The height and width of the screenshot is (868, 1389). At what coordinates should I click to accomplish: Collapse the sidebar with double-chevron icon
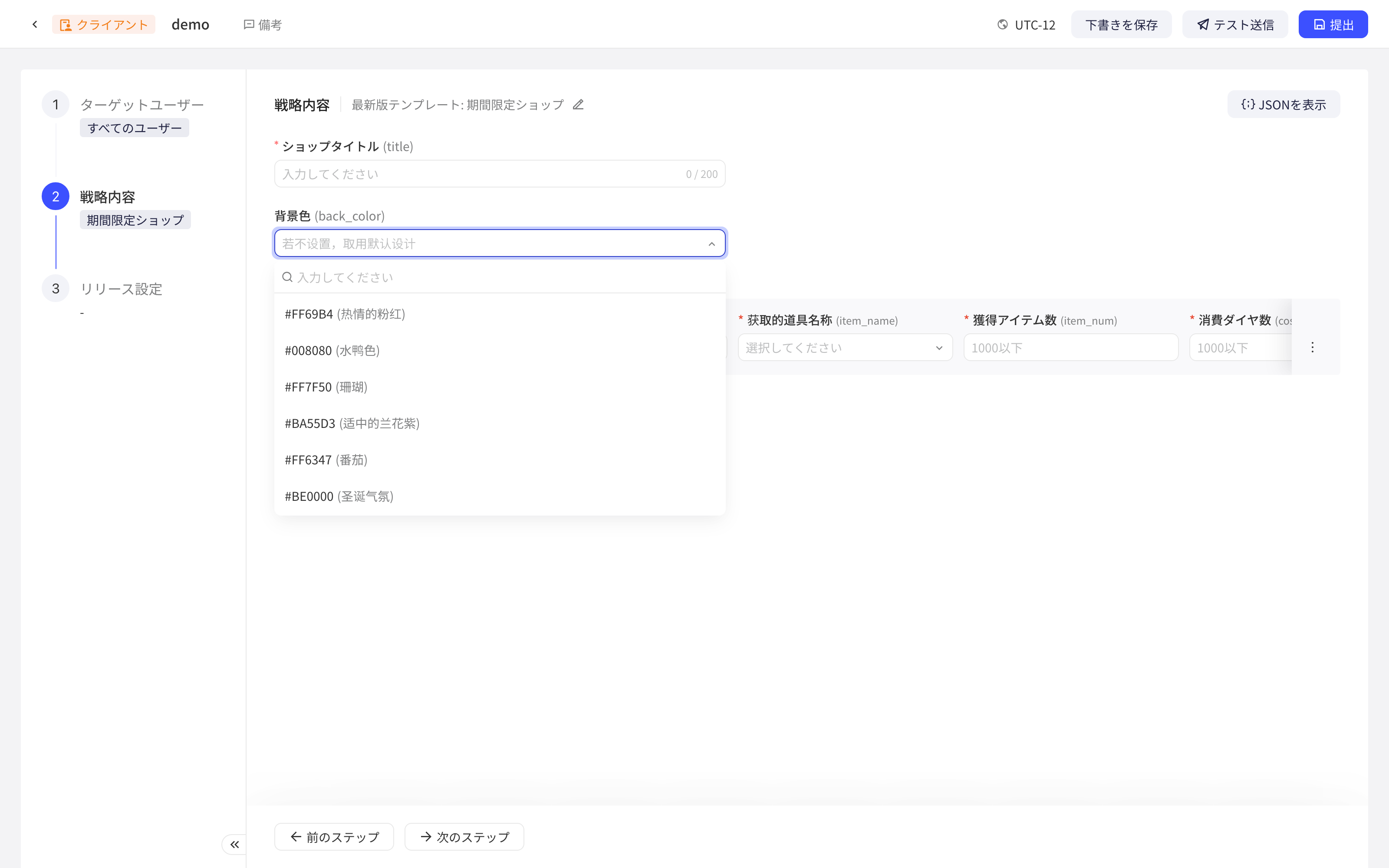(x=234, y=844)
